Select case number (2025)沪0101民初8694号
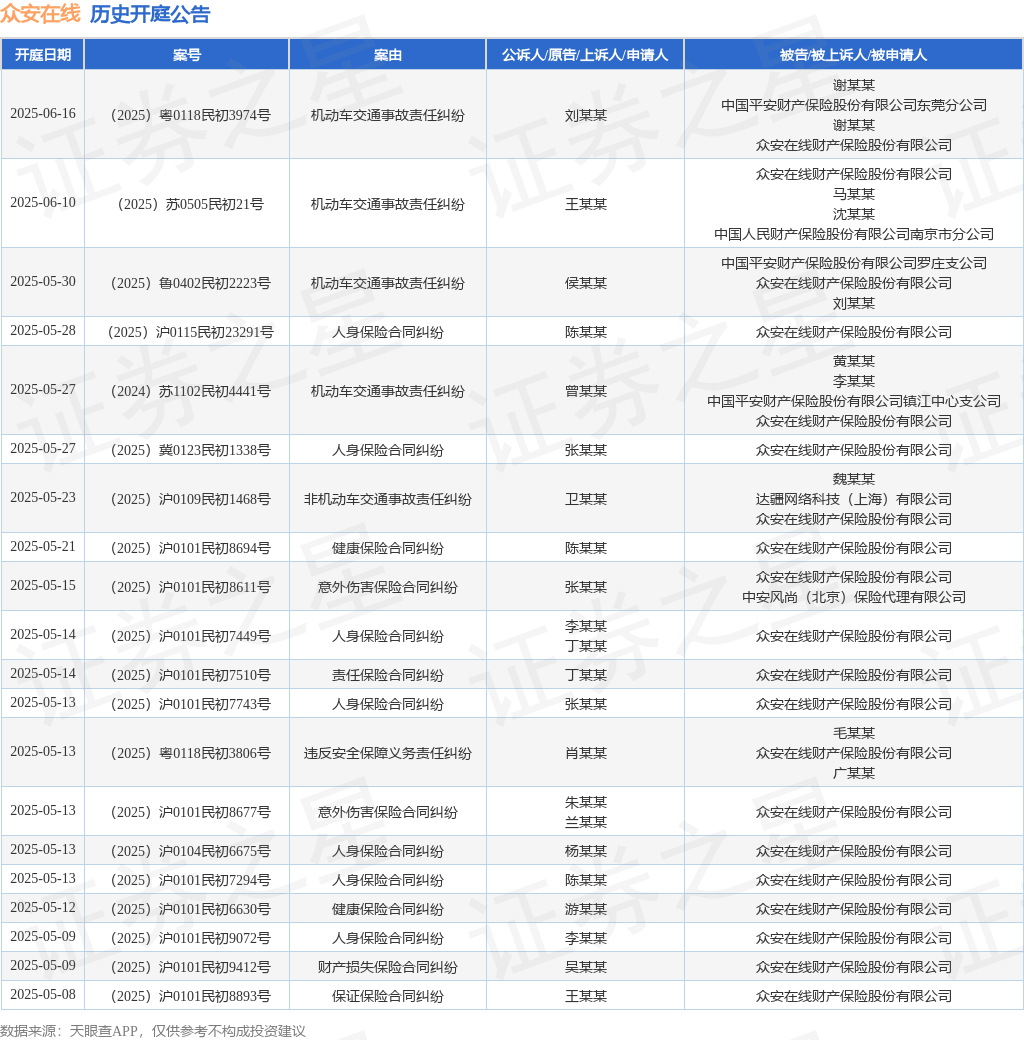The height and width of the screenshot is (1040, 1024). [190, 549]
